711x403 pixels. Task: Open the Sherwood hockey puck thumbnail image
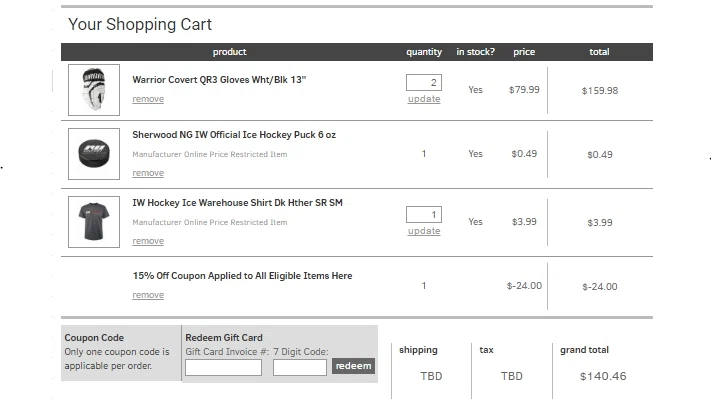coord(94,154)
